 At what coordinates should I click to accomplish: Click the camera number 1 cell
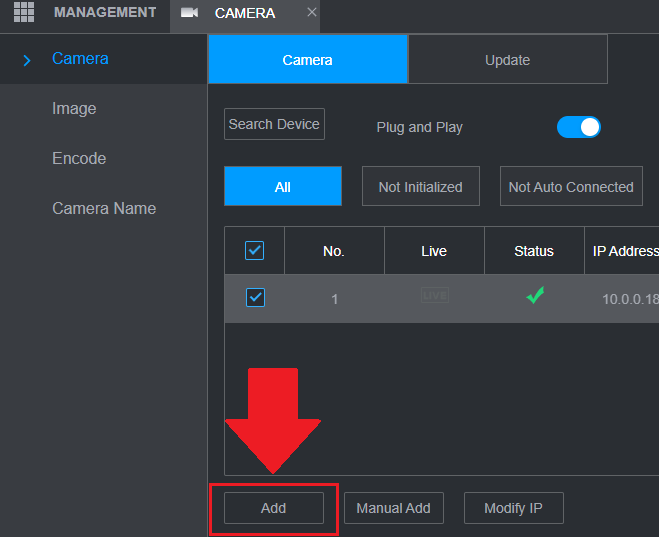click(x=335, y=299)
